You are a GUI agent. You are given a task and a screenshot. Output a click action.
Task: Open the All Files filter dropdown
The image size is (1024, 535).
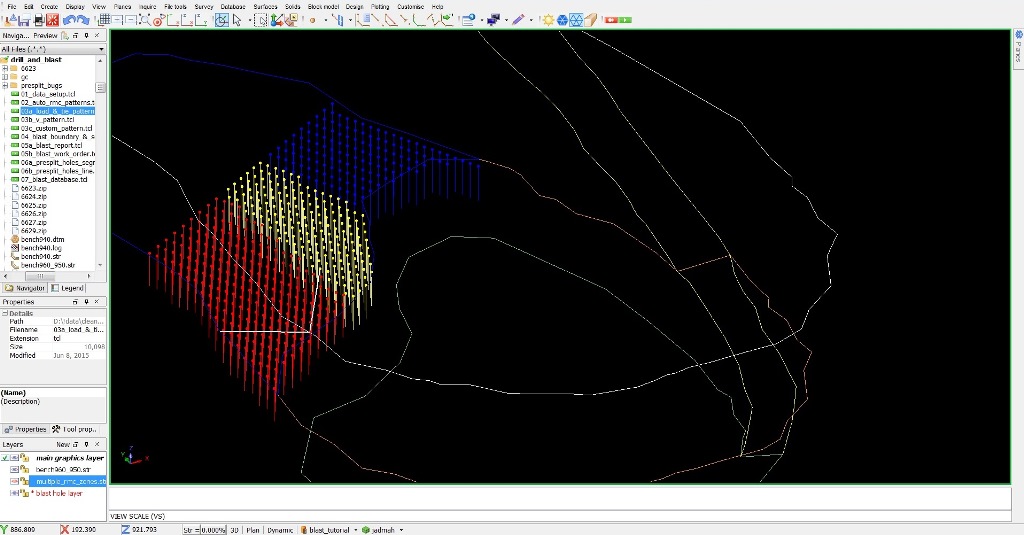click(101, 49)
